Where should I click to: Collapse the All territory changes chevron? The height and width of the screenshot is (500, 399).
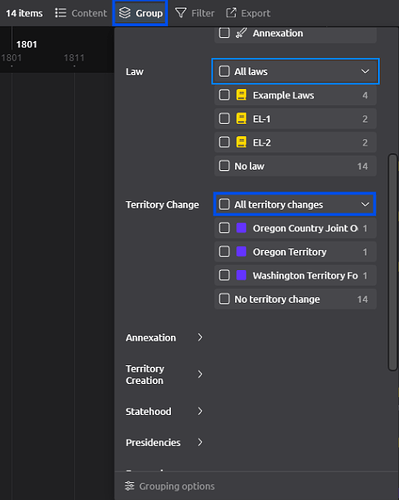point(365,204)
